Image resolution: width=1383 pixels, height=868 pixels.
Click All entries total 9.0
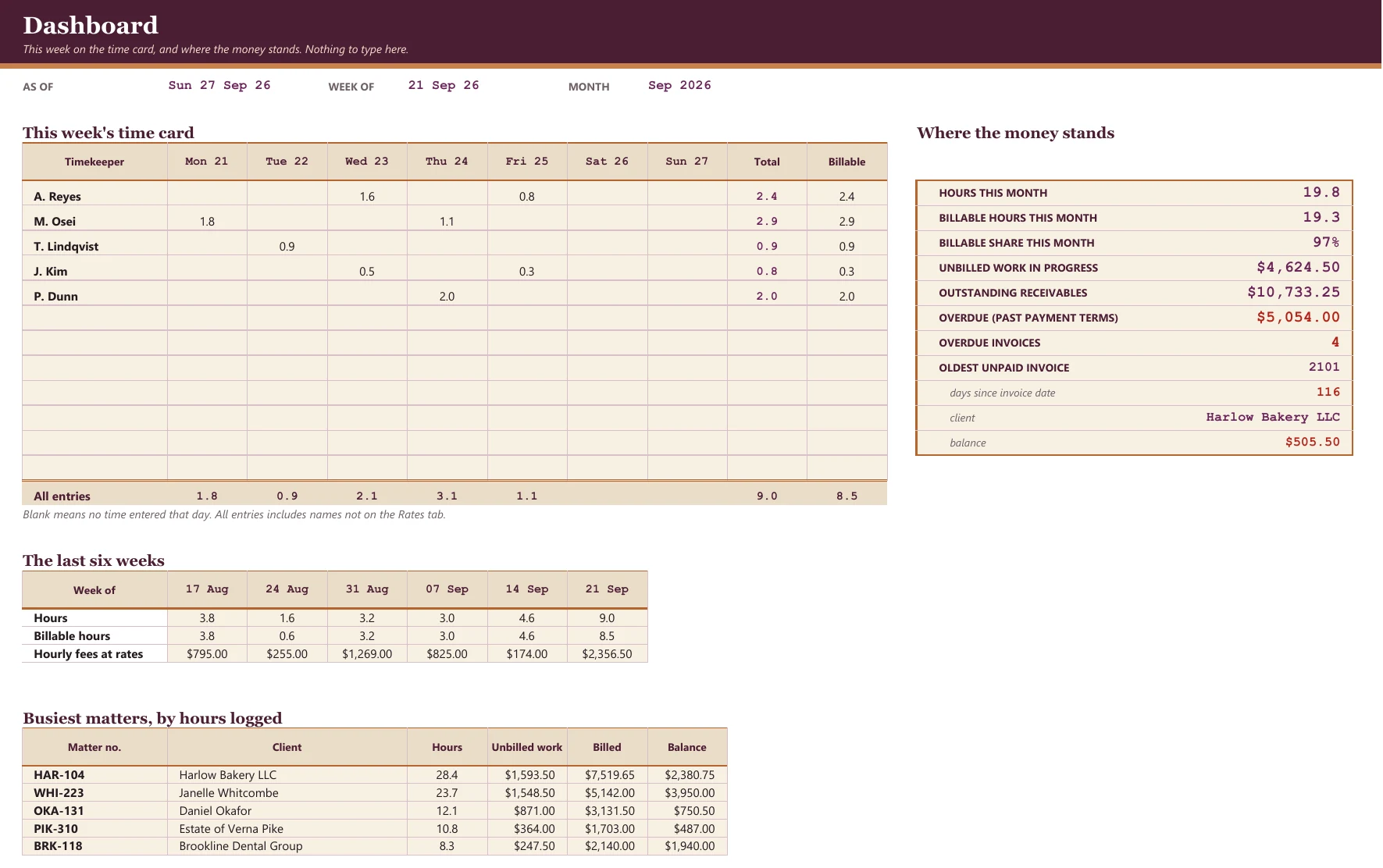[767, 496]
